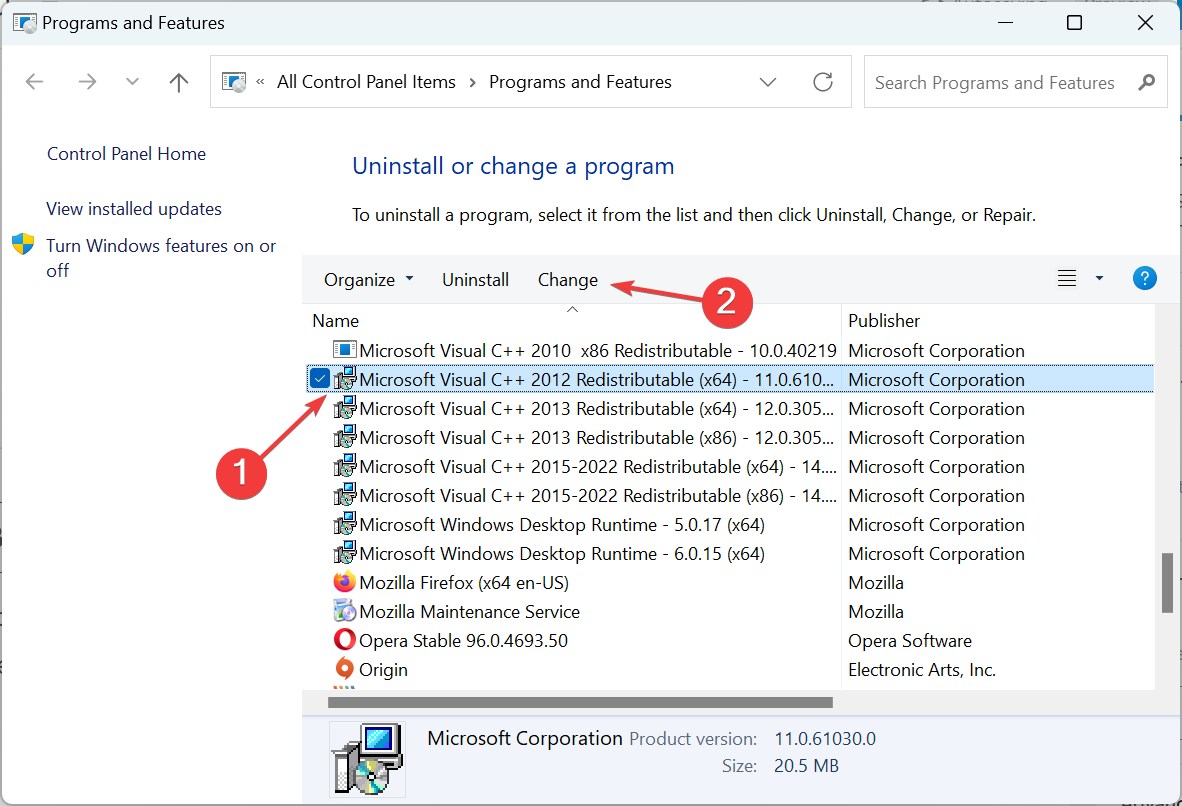Sort by the Publisher column header
The image size is (1182, 806).
pyautogui.click(x=884, y=320)
